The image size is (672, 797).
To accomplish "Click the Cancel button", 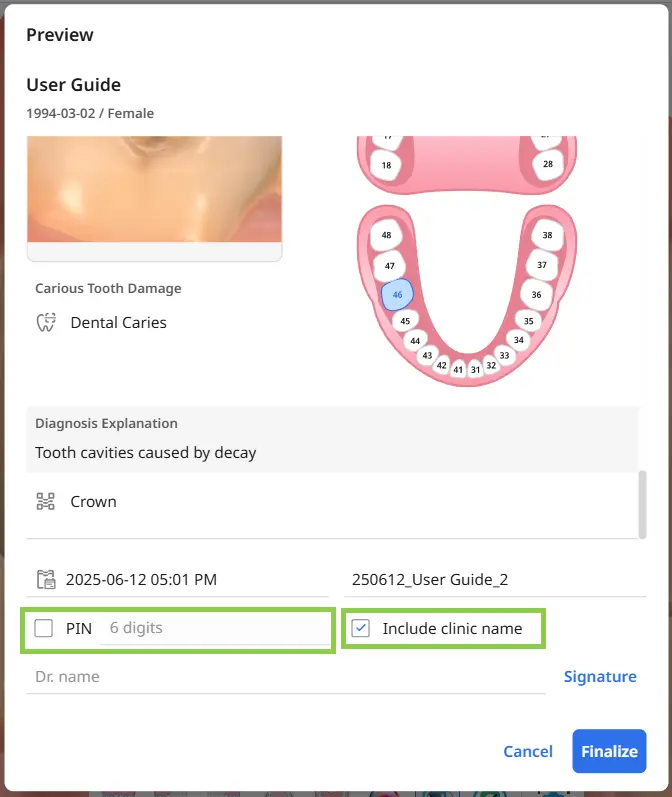I will coord(528,751).
